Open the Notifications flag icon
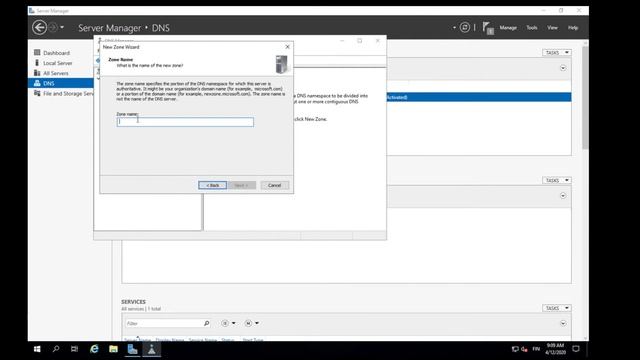 pos(488,28)
